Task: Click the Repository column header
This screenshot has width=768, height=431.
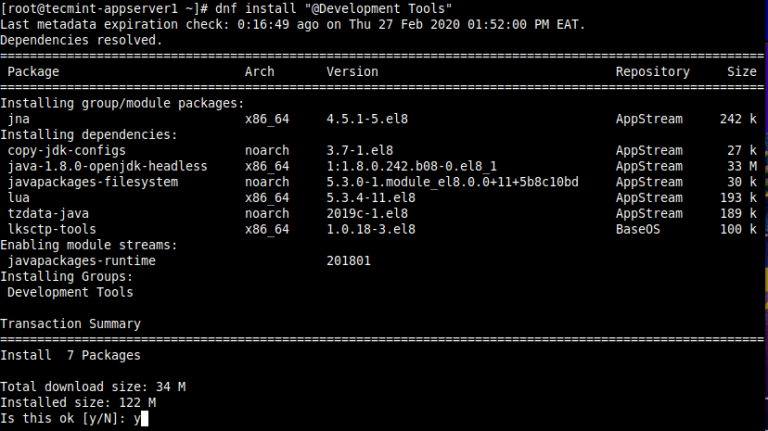Action: (652, 72)
